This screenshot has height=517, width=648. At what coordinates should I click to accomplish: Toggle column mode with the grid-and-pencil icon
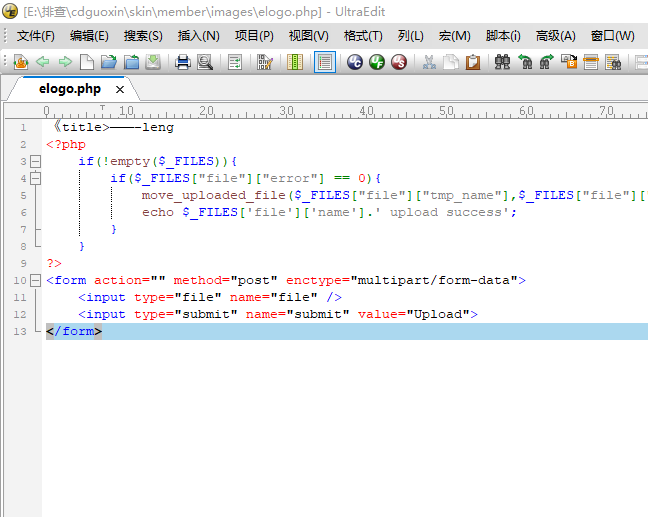[265, 62]
